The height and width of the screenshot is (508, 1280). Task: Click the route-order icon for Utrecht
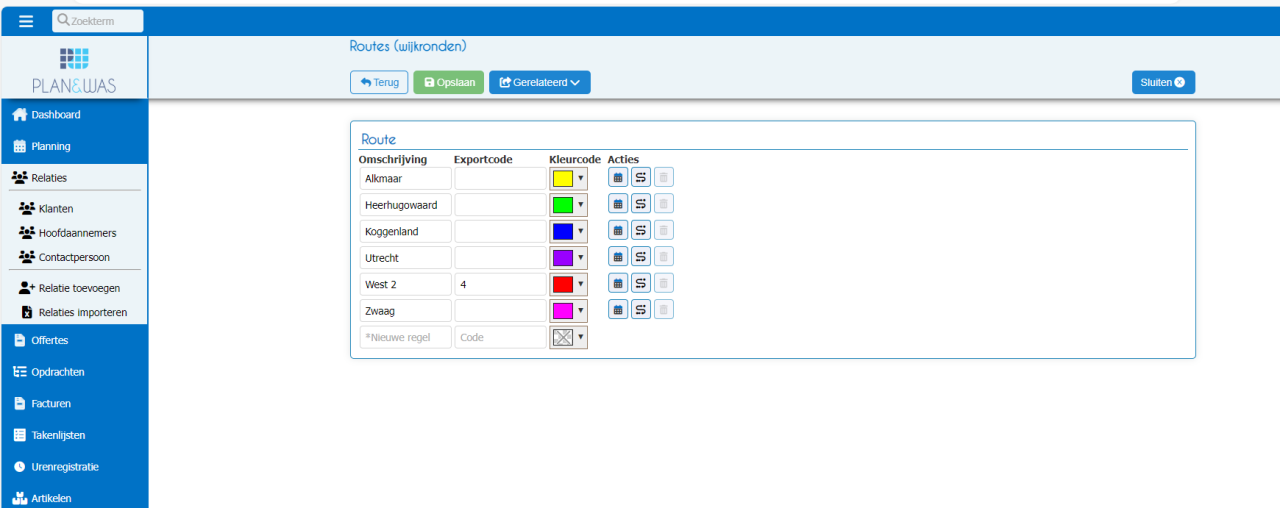coord(641,257)
